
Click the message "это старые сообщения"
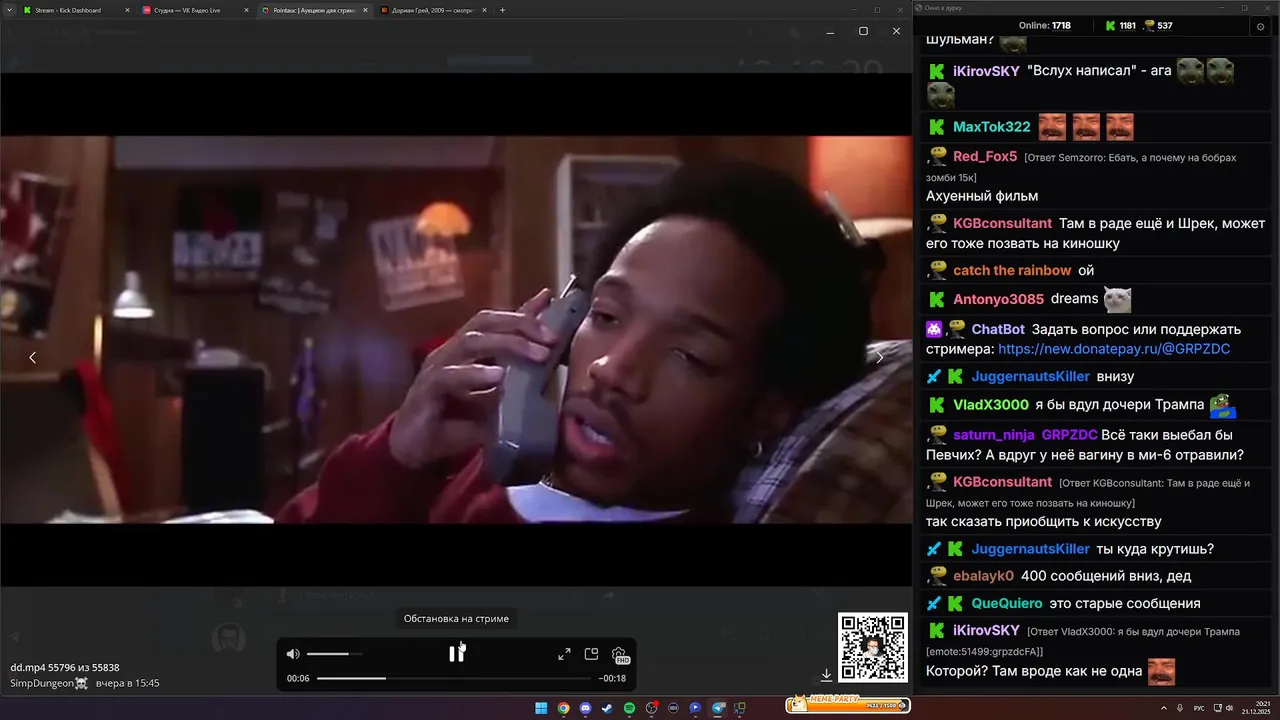1125,603
